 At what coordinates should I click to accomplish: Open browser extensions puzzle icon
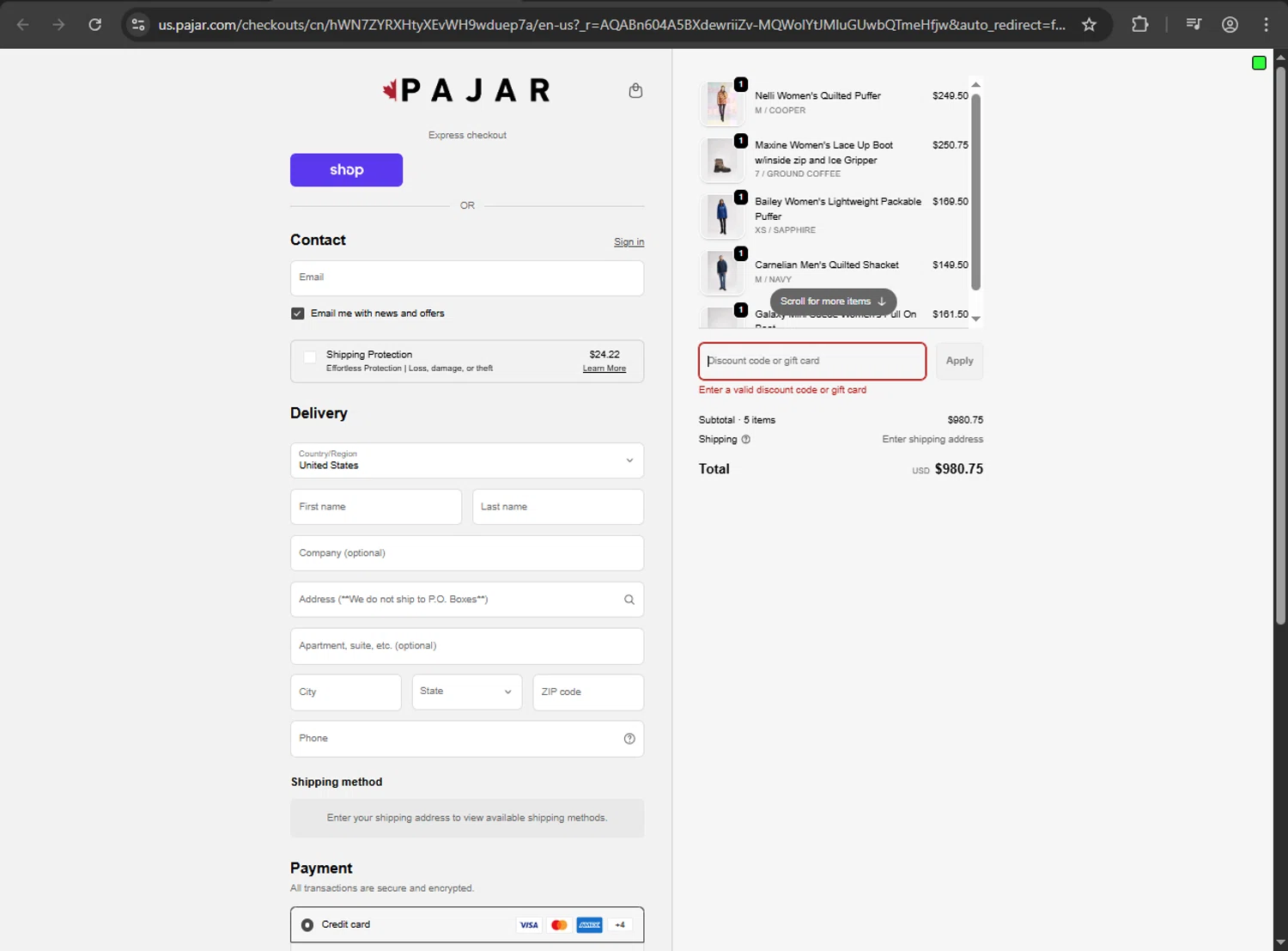coord(1139,25)
